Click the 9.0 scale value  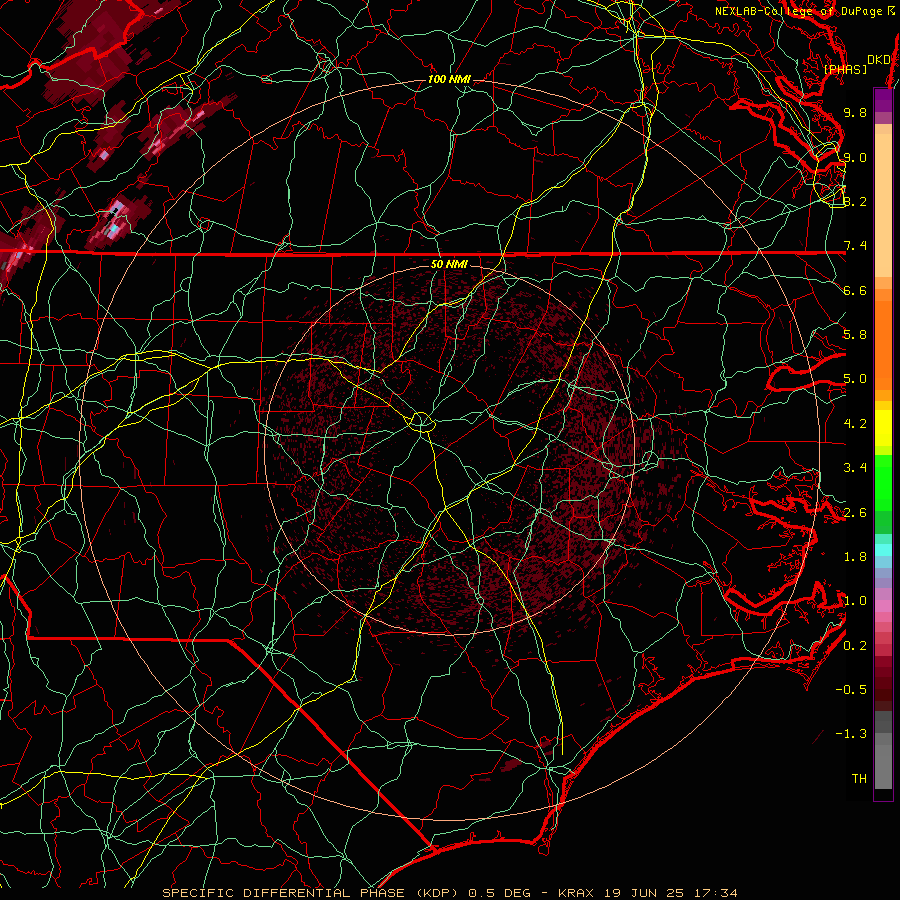(855, 157)
